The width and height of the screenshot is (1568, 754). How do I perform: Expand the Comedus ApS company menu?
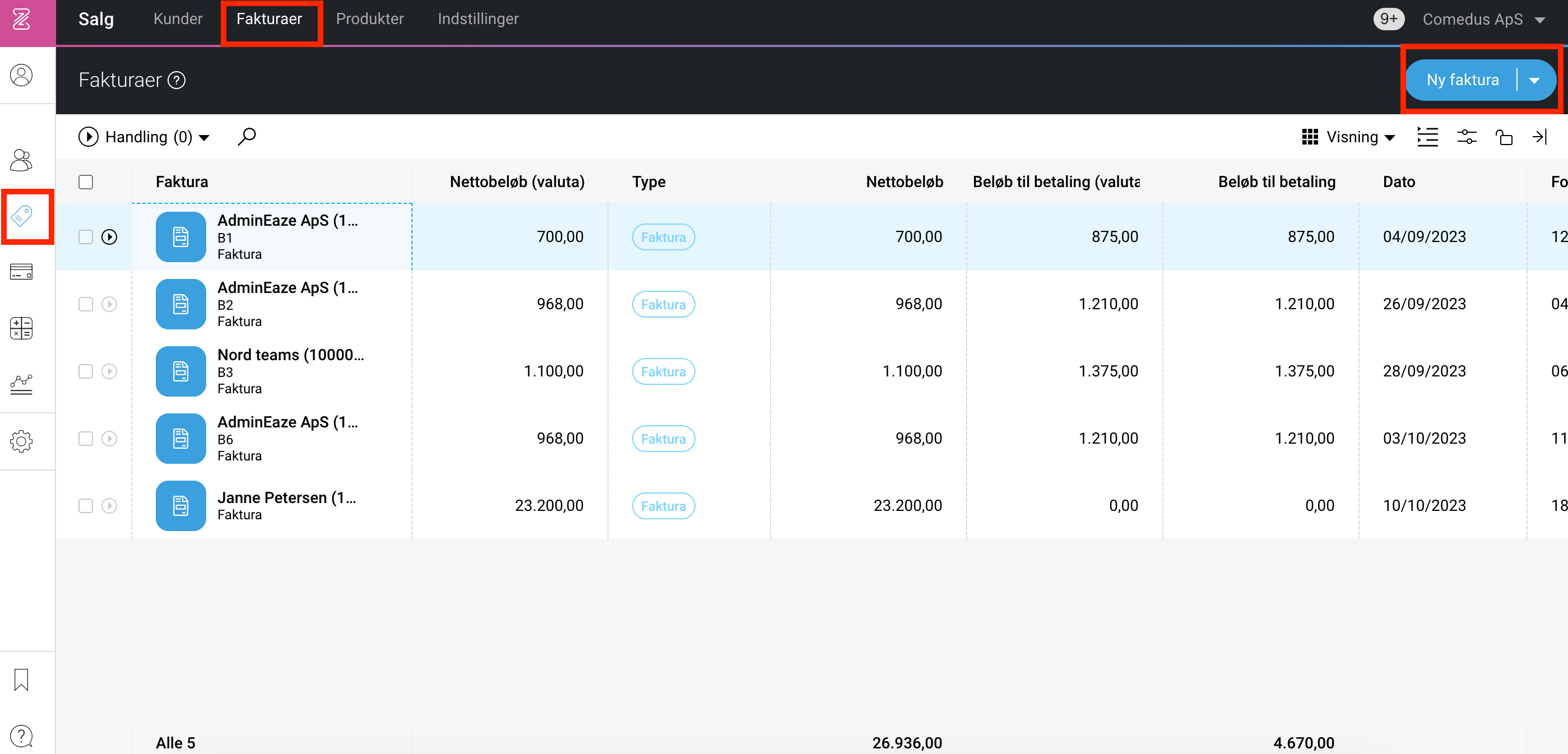click(1484, 20)
